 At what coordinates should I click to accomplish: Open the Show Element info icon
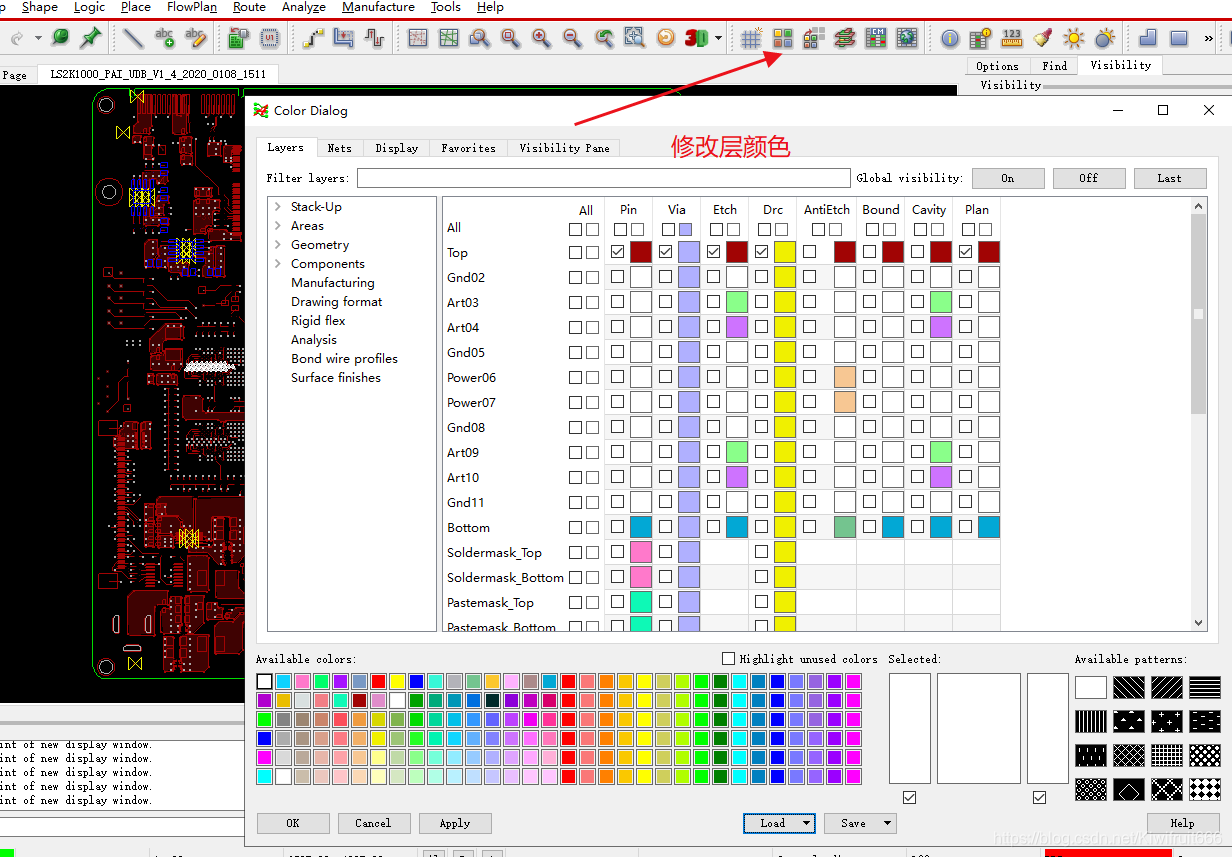click(950, 38)
